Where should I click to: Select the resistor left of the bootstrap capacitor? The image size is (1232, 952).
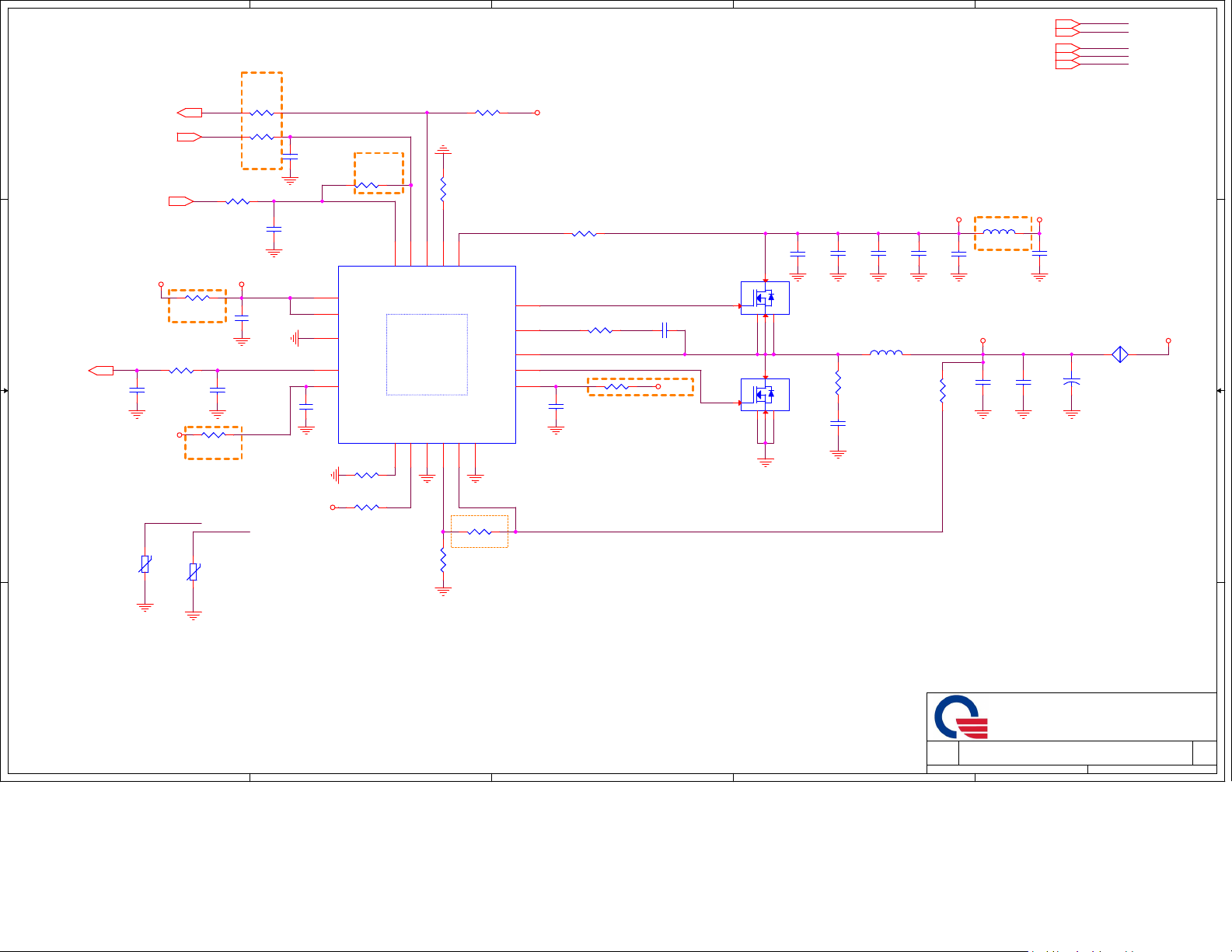point(600,330)
